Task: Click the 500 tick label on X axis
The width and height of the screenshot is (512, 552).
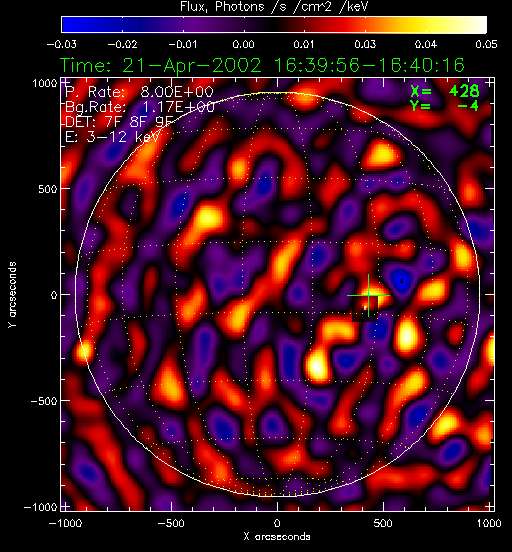Action: pyautogui.click(x=383, y=523)
